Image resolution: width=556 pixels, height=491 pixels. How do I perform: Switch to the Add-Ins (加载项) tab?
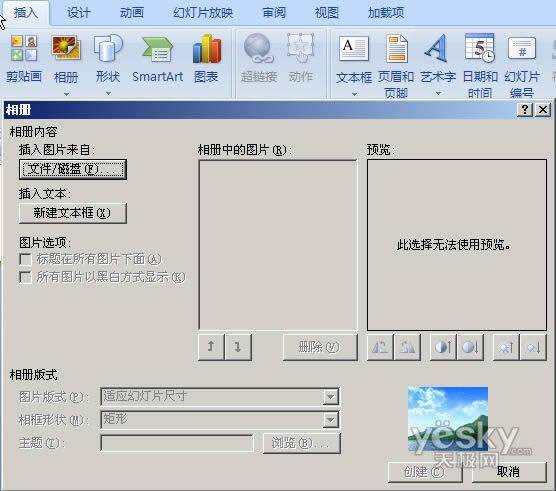tap(386, 13)
